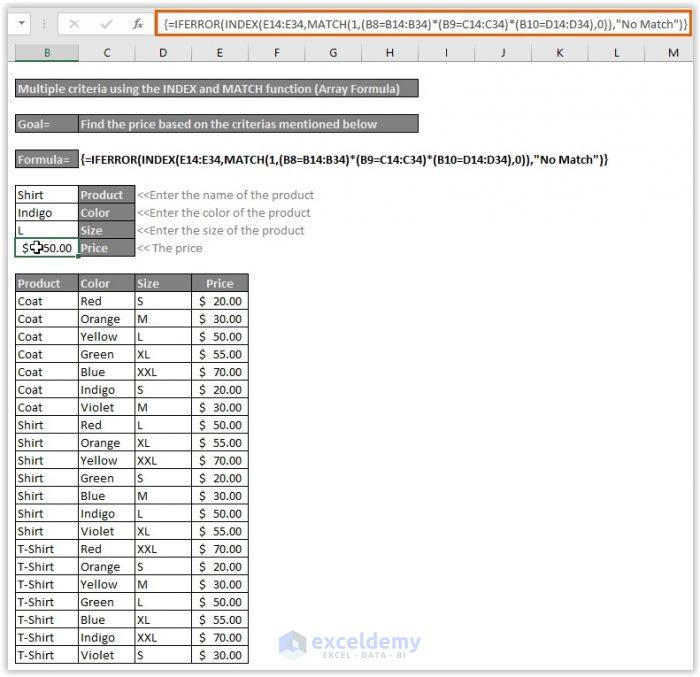
Task: Select the 'XXL' size cell of Shirt Yellow
Action: [x=163, y=460]
